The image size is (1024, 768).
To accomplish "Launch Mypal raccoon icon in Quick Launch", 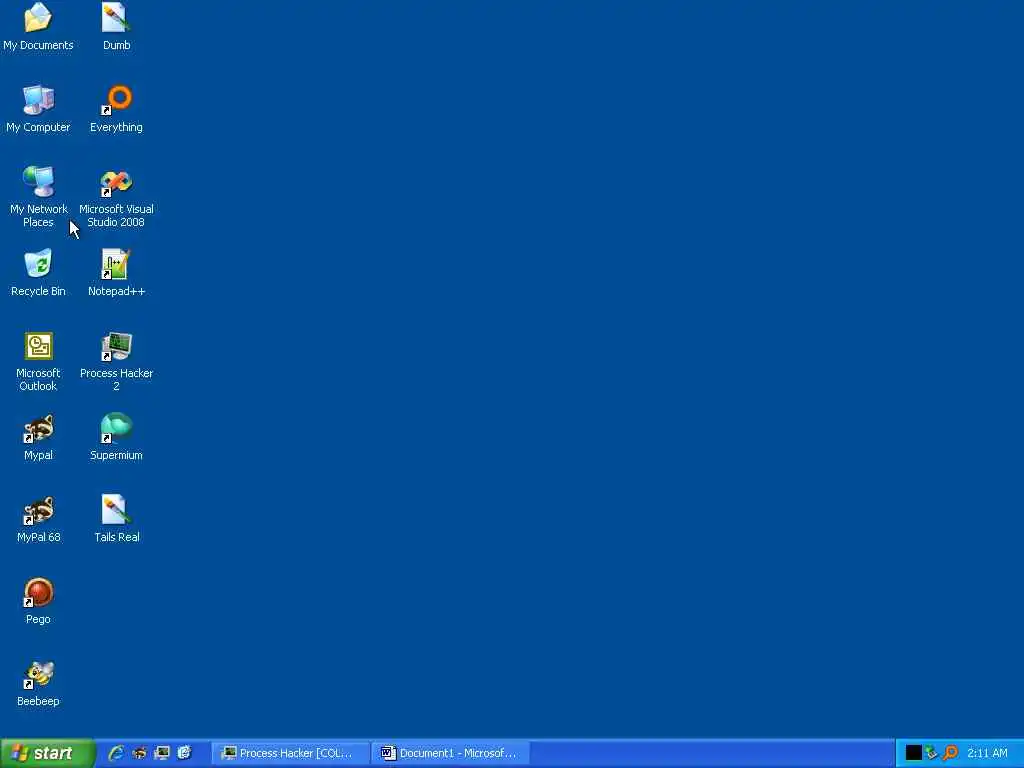I will click(139, 753).
